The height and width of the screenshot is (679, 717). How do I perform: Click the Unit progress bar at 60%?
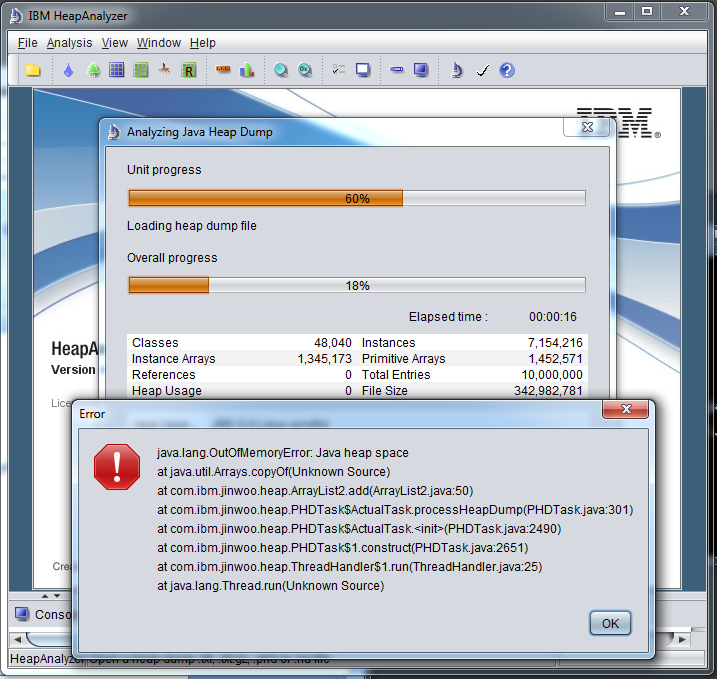[357, 198]
